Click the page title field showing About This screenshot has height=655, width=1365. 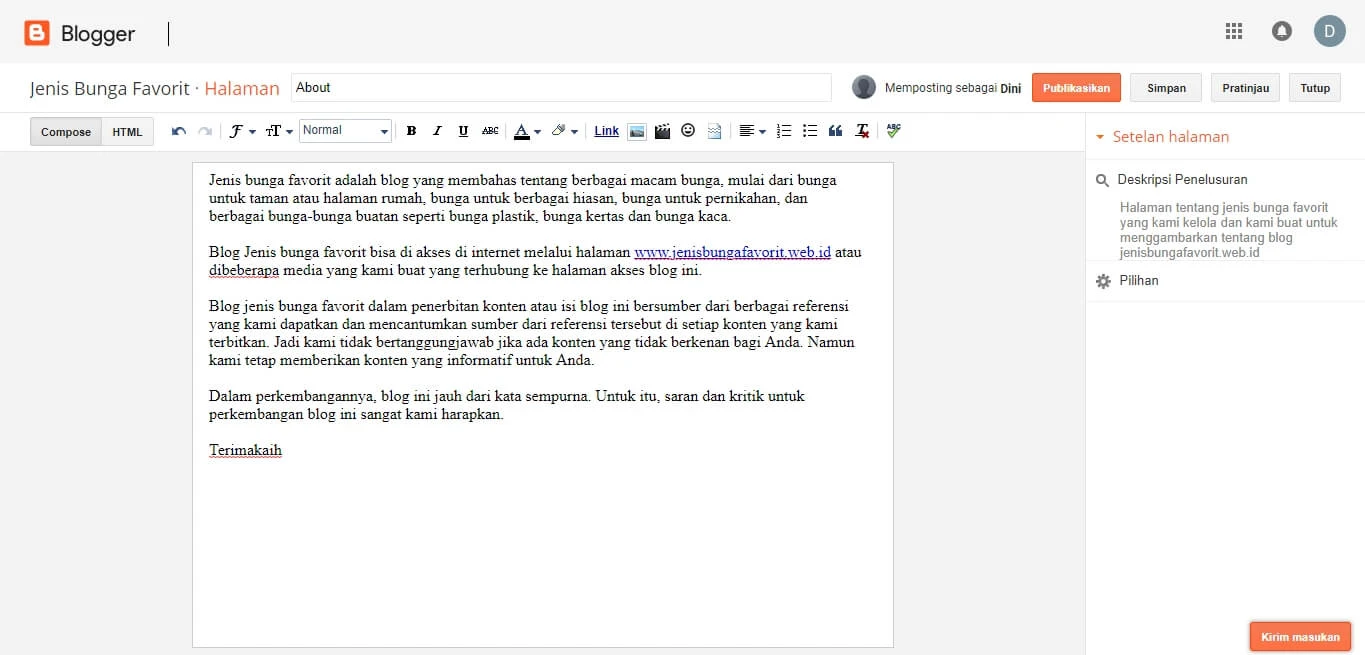[560, 87]
